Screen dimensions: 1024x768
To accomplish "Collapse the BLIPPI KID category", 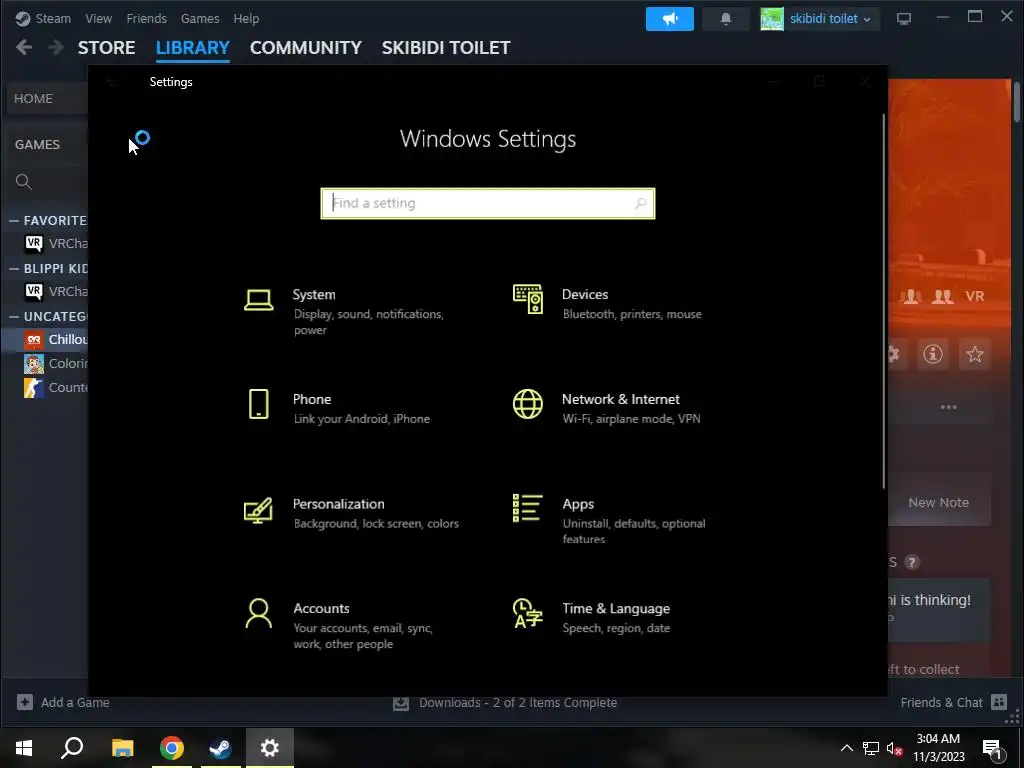I will click(14, 268).
